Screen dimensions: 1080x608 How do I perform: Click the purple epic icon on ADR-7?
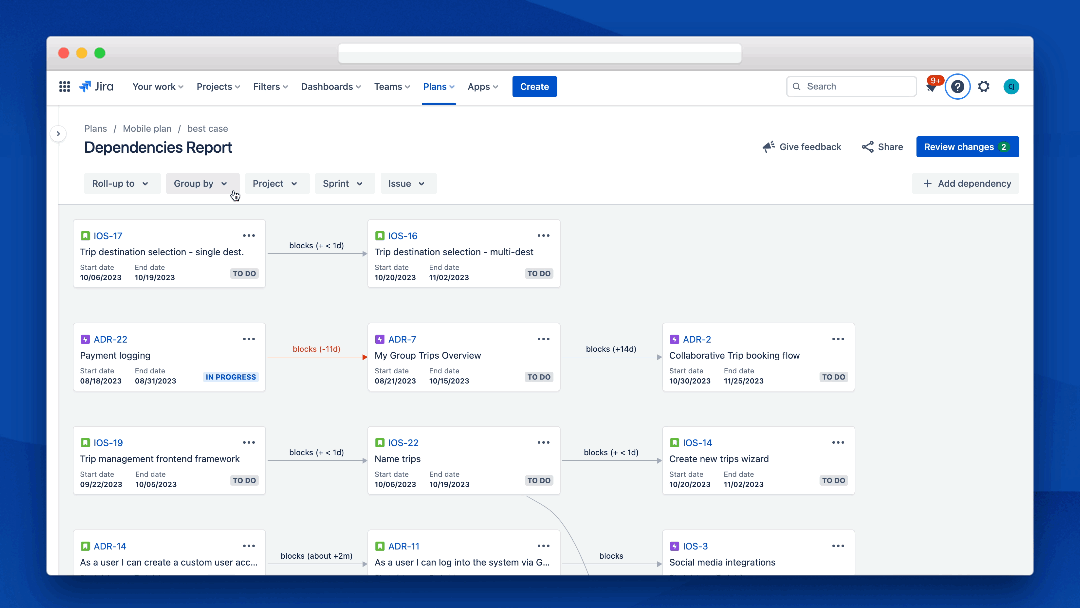click(380, 338)
